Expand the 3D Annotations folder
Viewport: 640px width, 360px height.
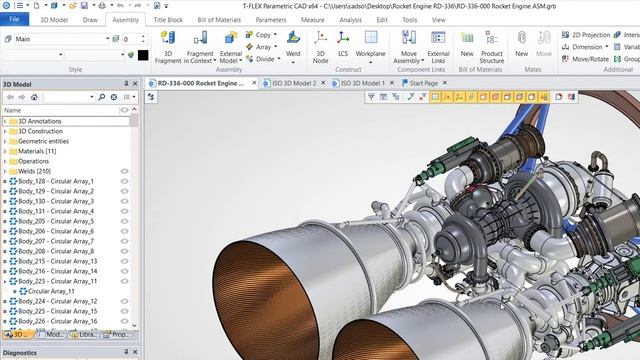(x=5, y=121)
